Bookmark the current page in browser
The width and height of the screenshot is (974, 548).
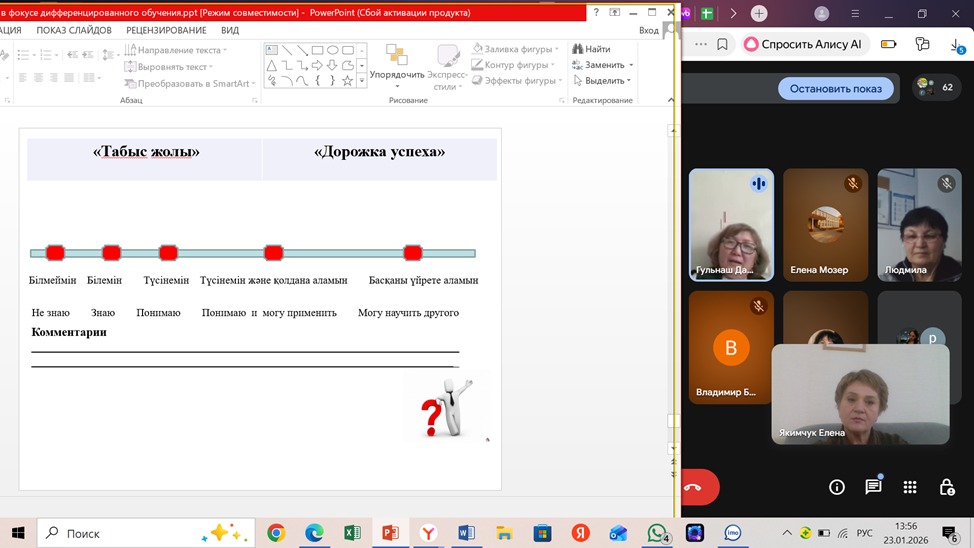click(722, 44)
